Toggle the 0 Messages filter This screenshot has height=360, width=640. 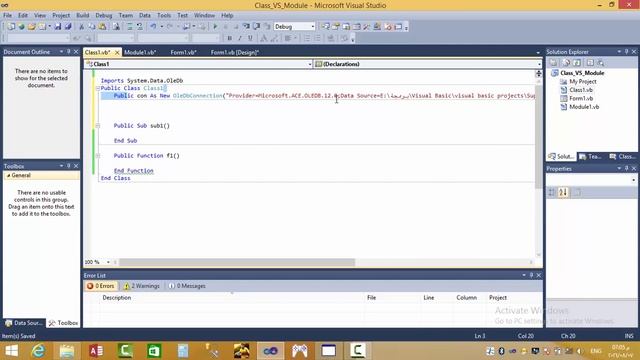click(x=187, y=286)
